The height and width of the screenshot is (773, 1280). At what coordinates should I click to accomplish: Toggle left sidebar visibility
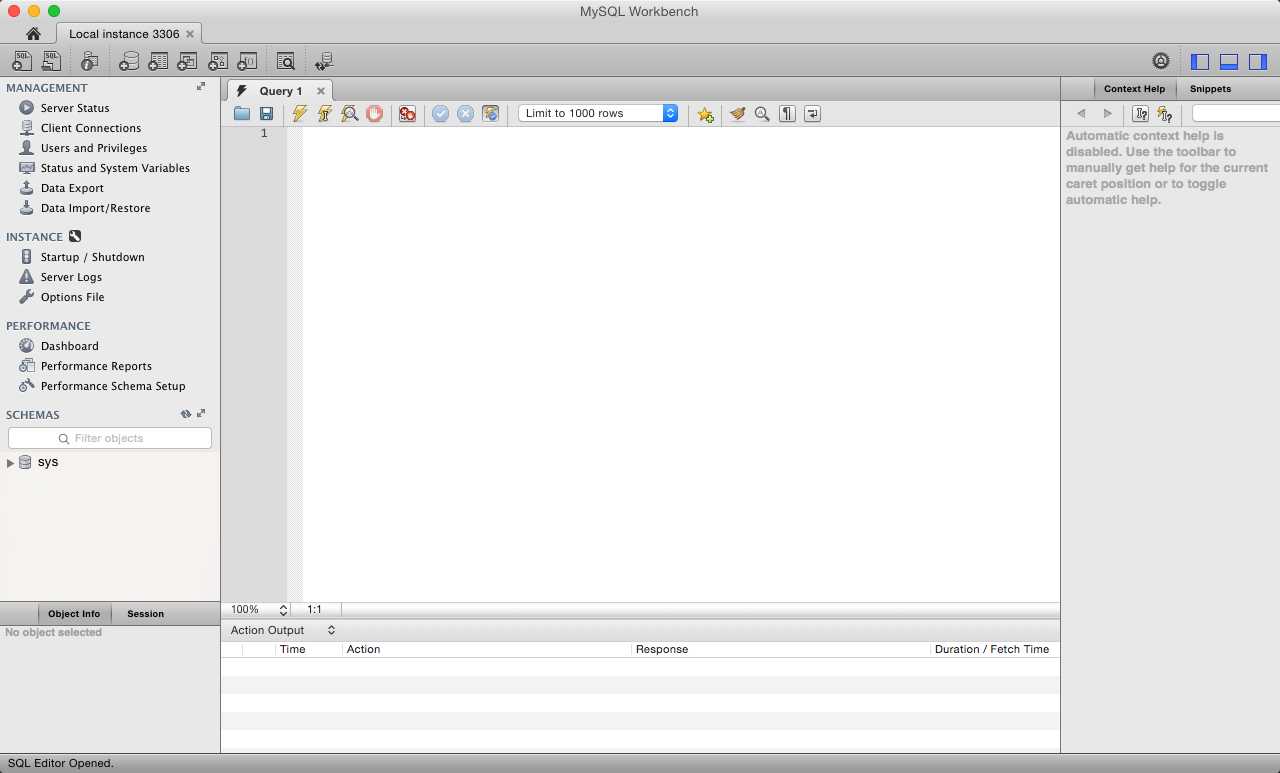click(1200, 61)
